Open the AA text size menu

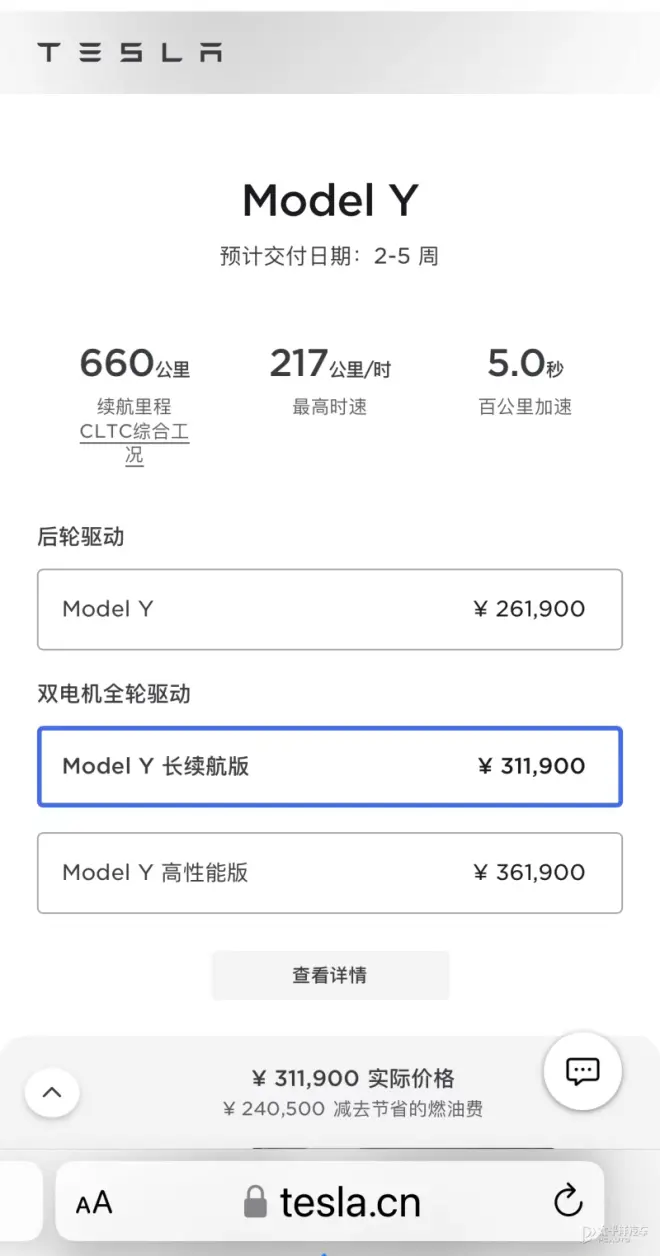tap(94, 1202)
